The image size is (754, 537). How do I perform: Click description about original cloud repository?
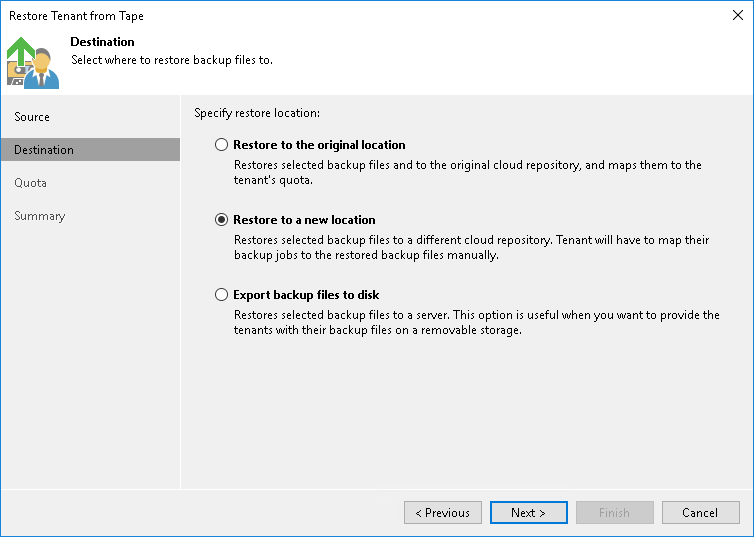coord(468,172)
